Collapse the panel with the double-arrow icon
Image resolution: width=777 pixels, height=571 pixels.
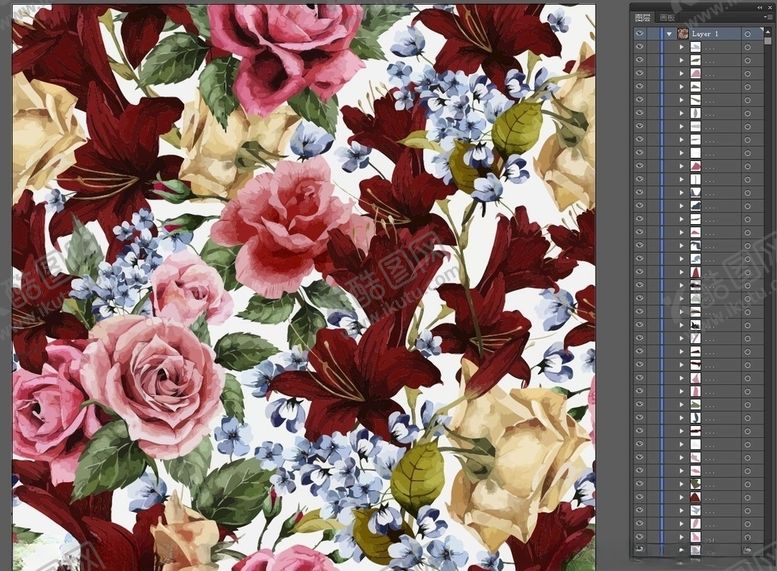[758, 6]
